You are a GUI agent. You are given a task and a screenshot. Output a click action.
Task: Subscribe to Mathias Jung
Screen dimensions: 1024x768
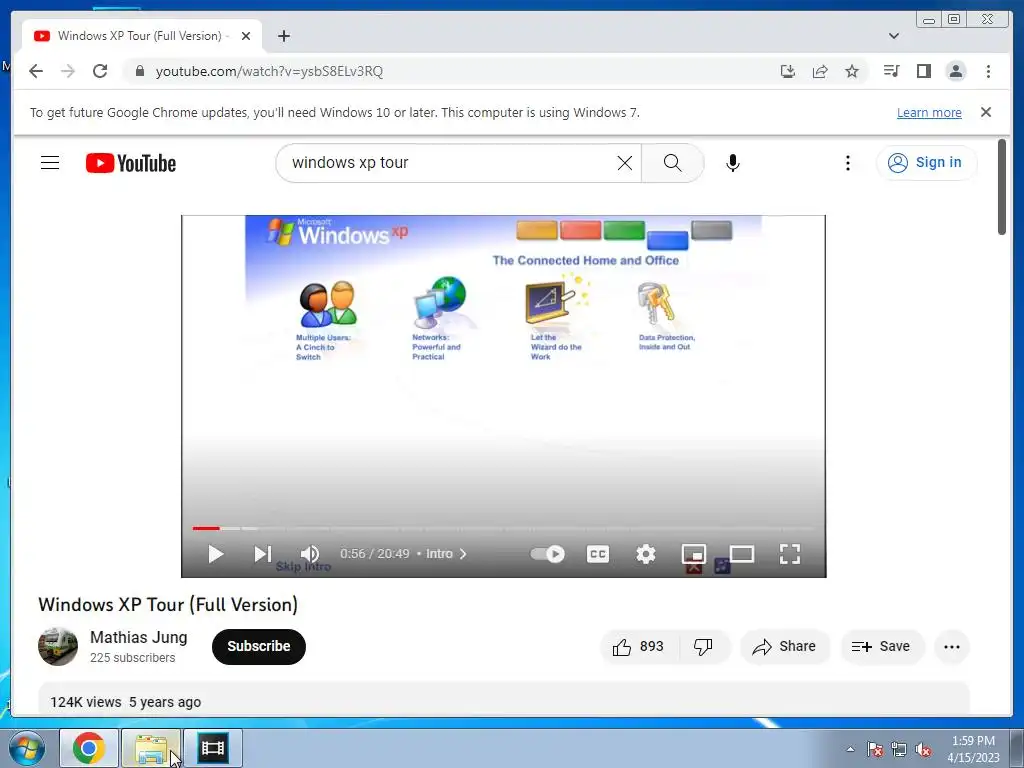click(x=259, y=647)
